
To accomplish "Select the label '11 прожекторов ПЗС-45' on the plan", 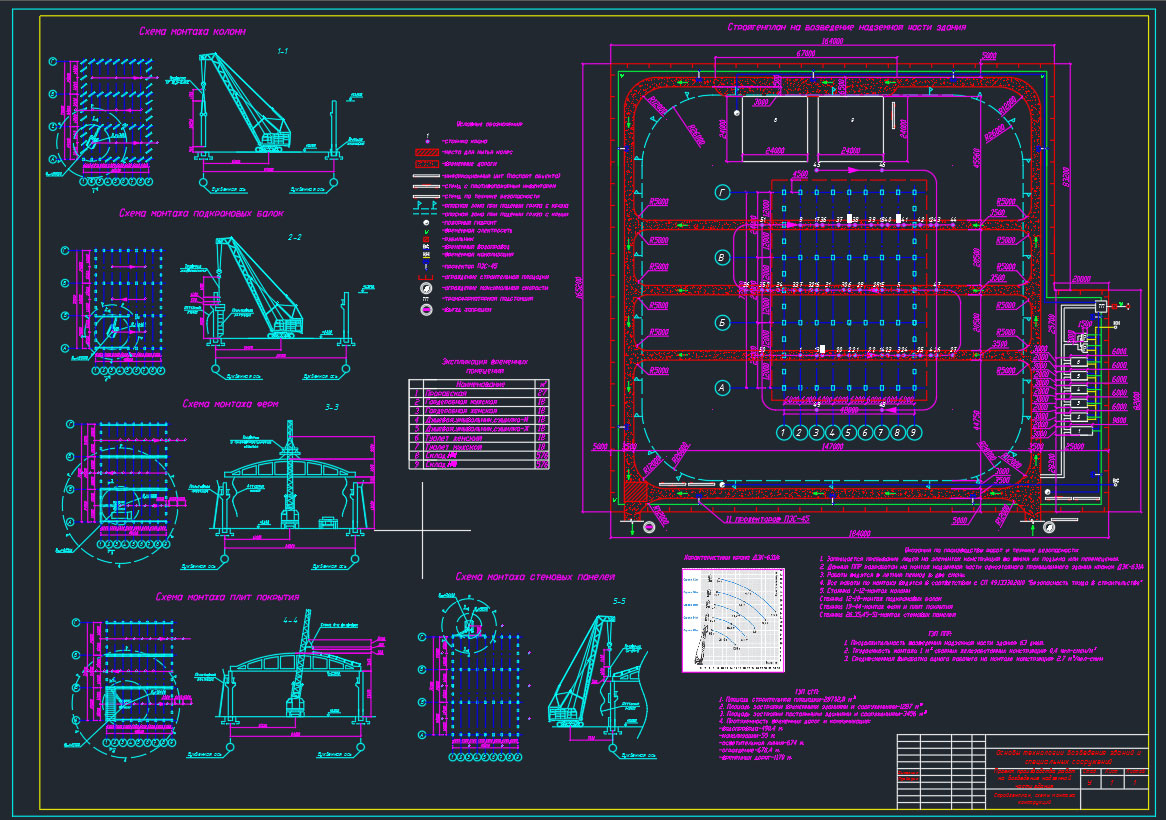I will pyautogui.click(x=767, y=519).
